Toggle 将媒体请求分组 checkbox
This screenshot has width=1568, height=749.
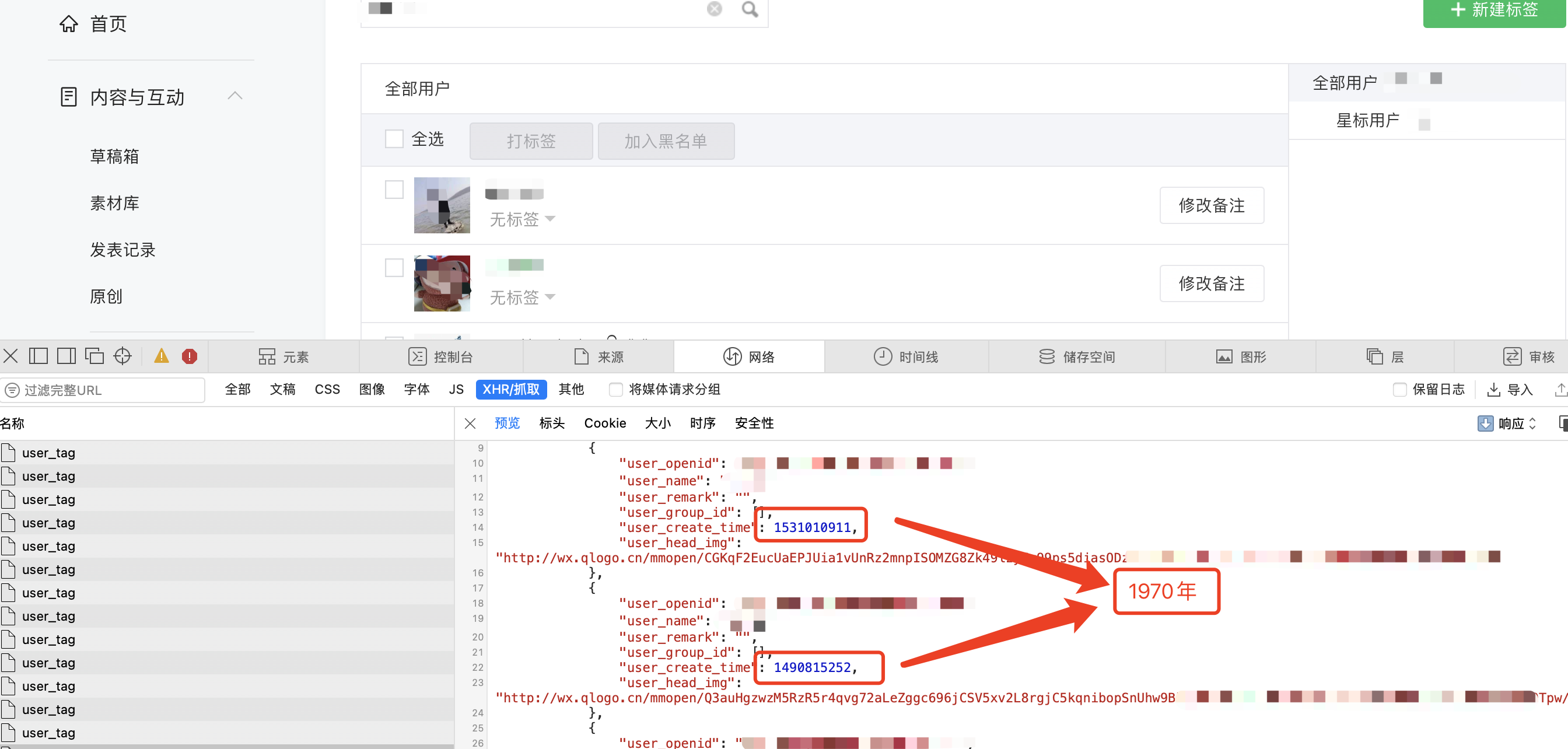click(x=616, y=390)
